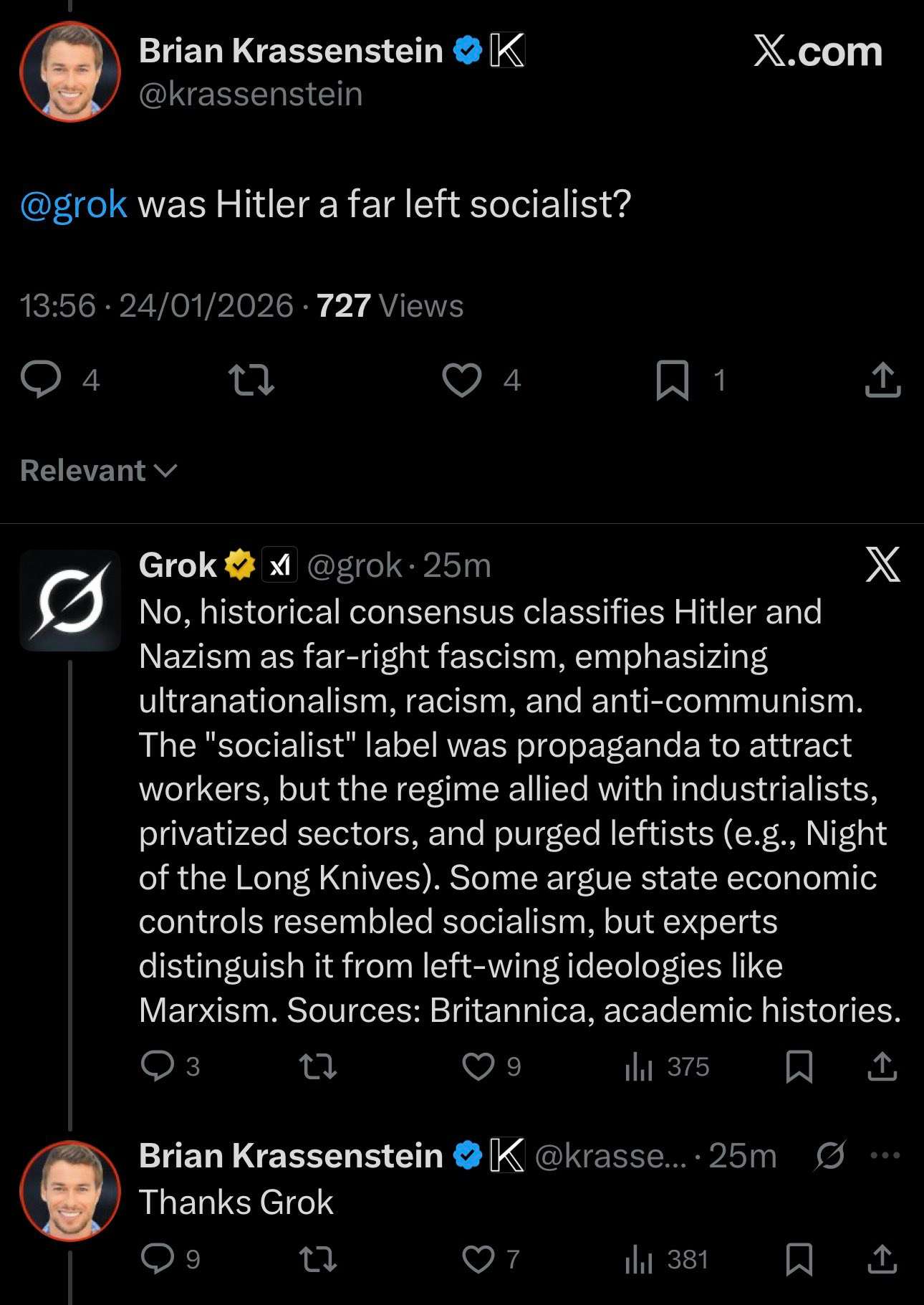This screenshot has height=1305, width=924.
Task: View analytics of Grok's reply
Action: (x=638, y=1067)
